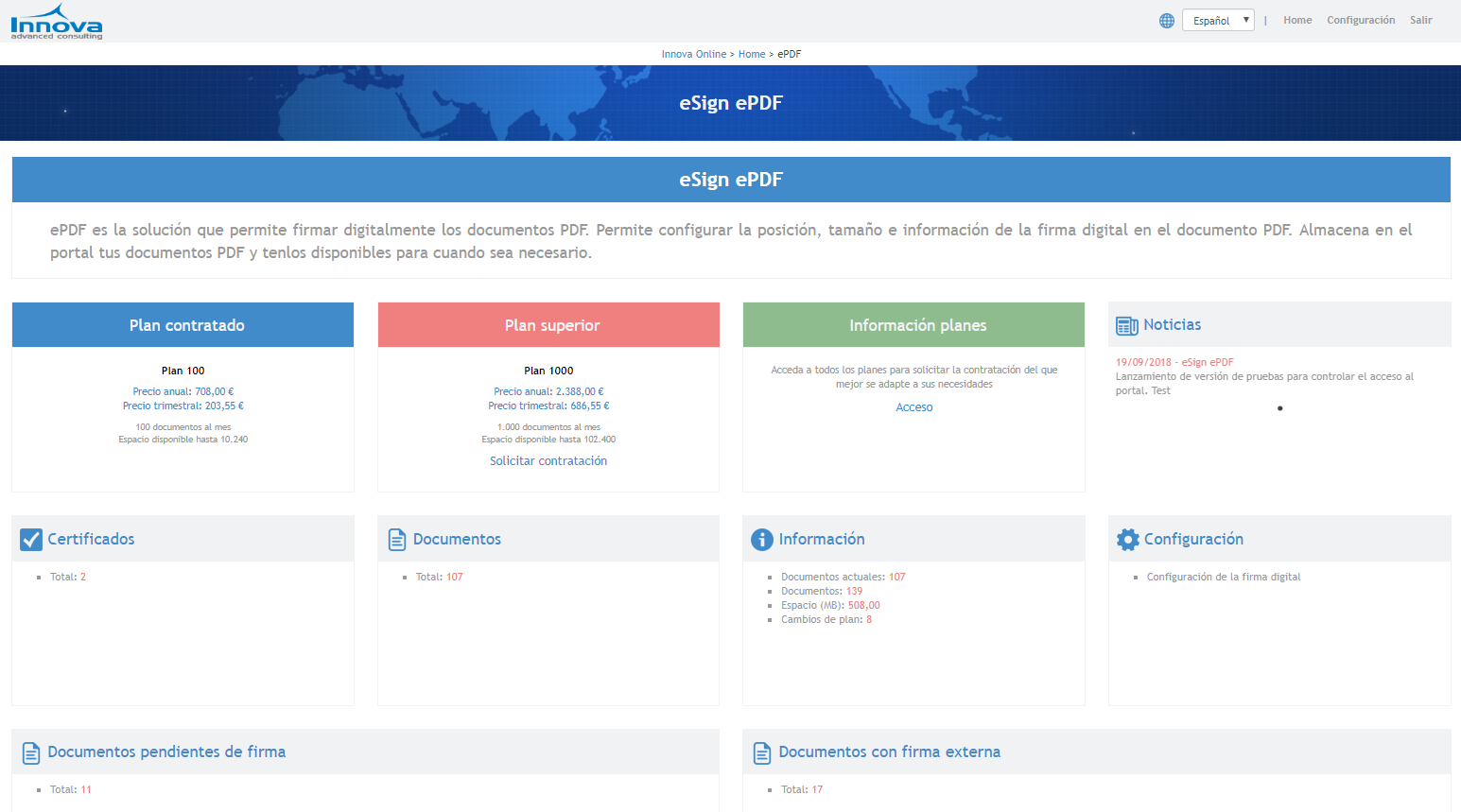Click the Innova advanced consulting logo

pyautogui.click(x=57, y=21)
